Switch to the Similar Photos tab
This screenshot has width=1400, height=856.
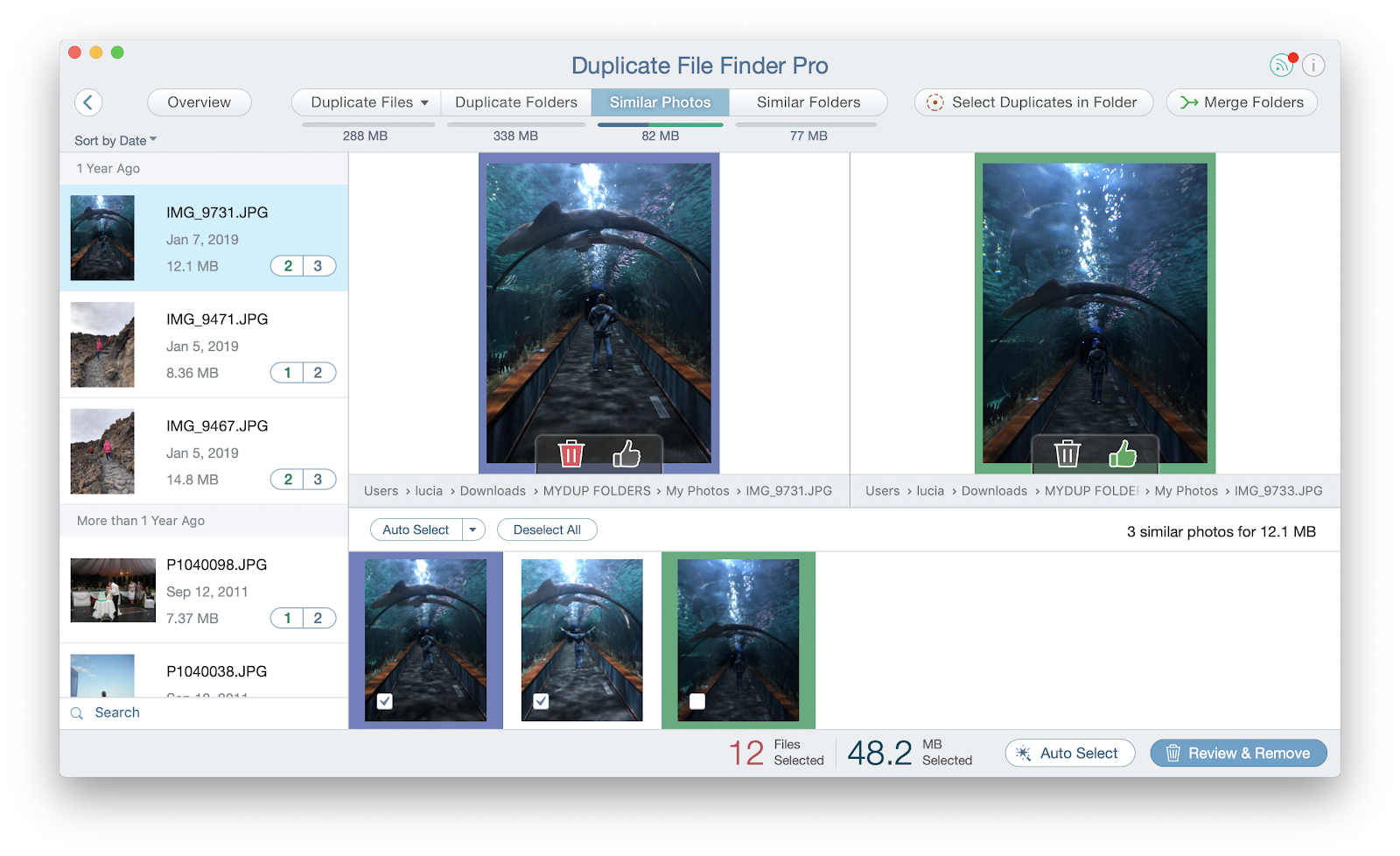661,102
